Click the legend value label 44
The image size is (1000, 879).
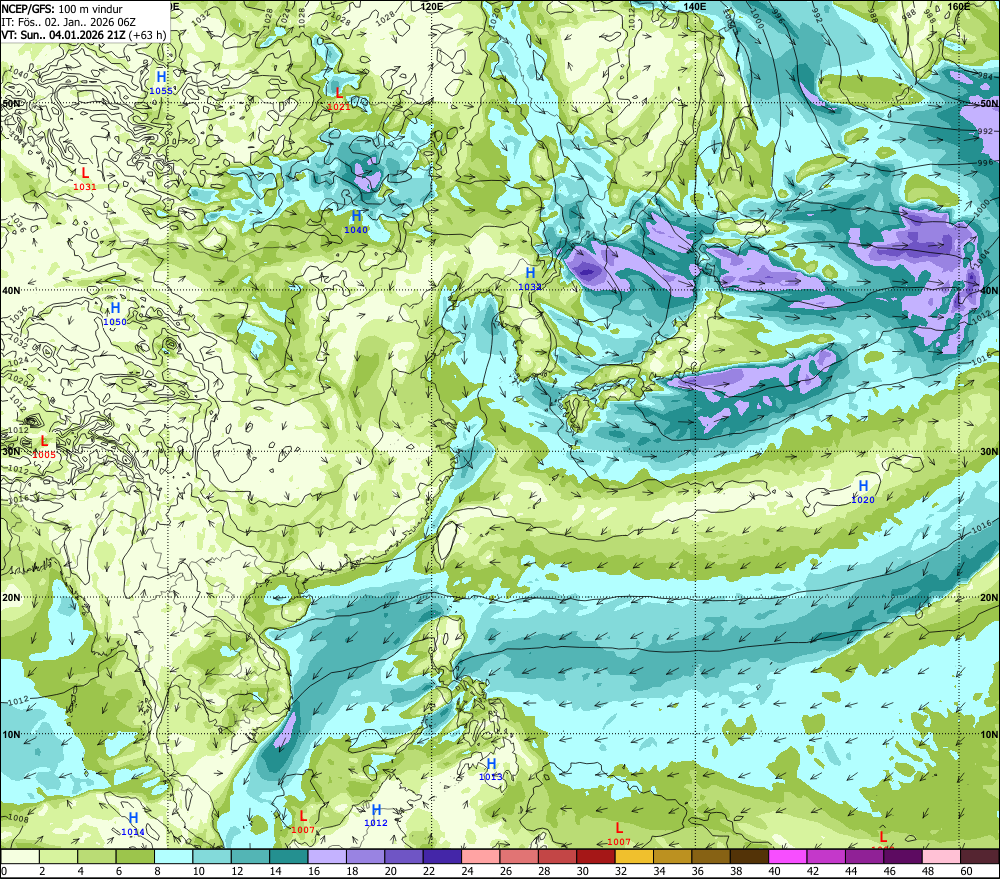tap(851, 871)
